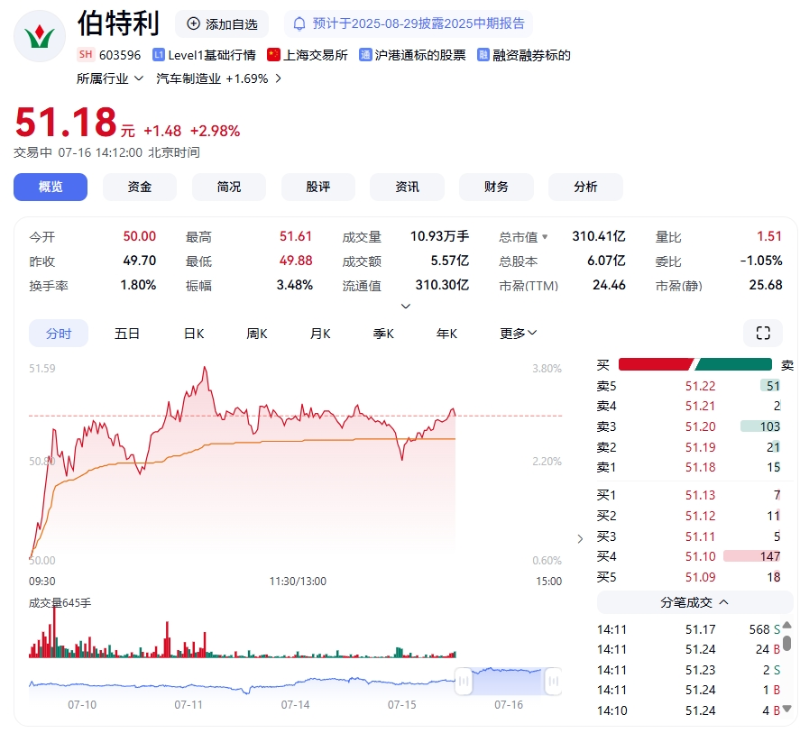Open the 财务 tab

pyautogui.click(x=496, y=187)
